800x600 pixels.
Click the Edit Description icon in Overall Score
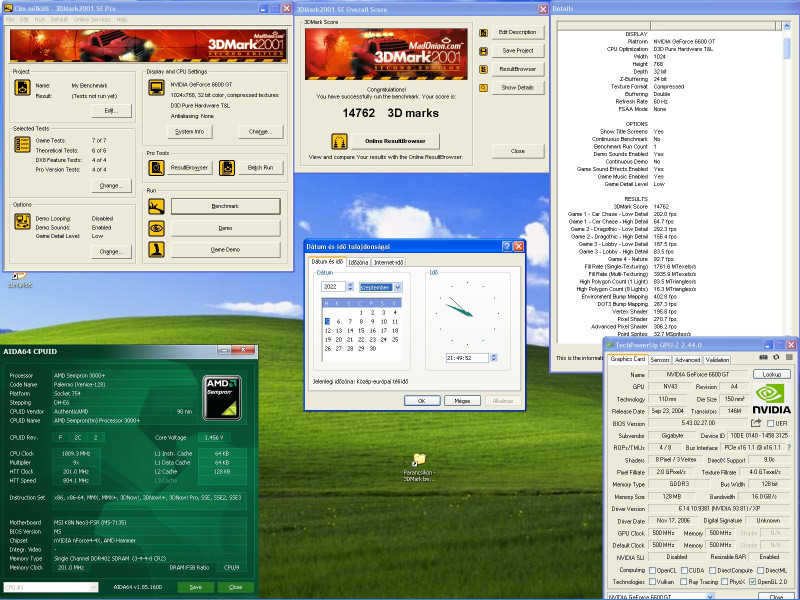point(483,33)
